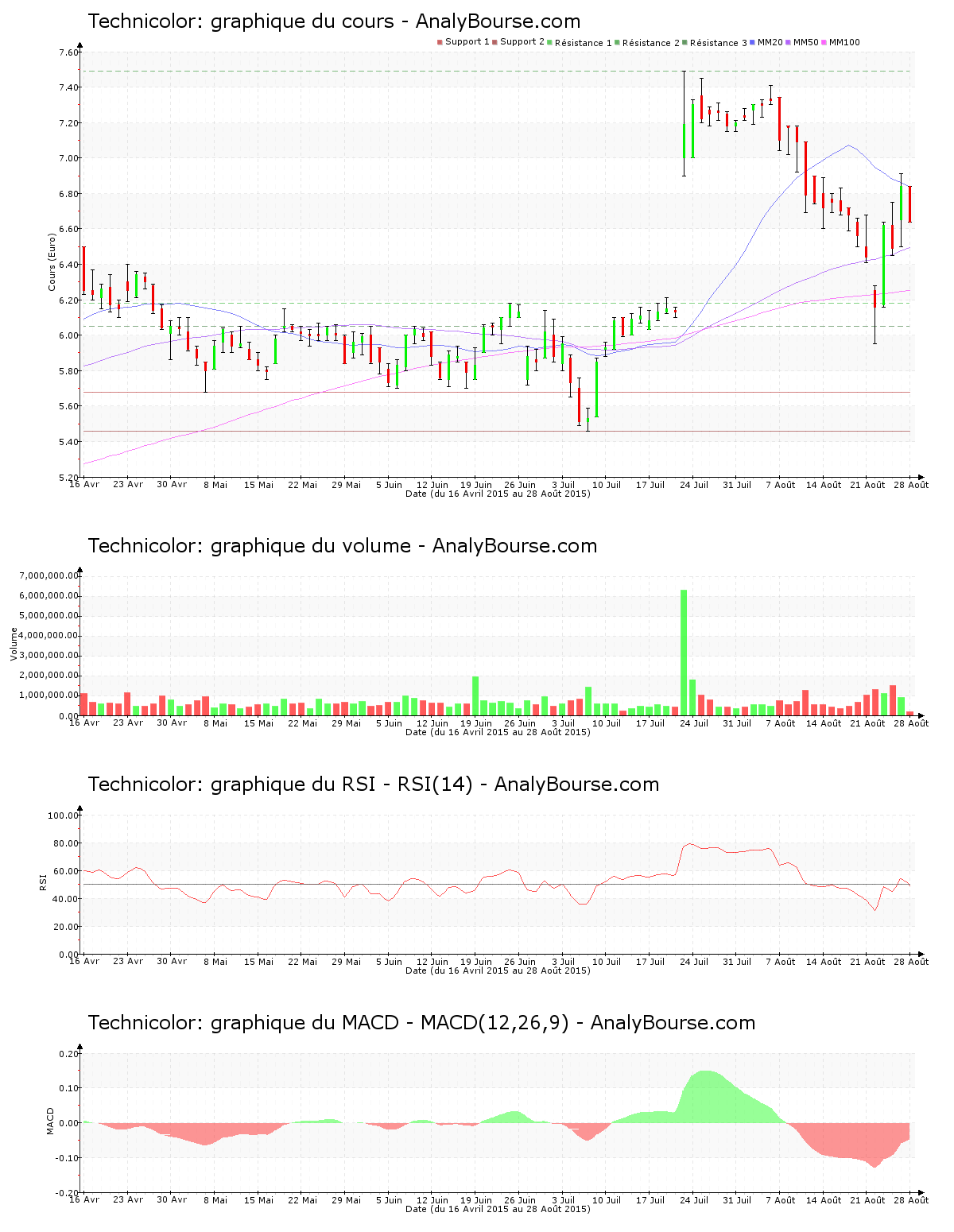Click '3 Juil' on the RSI chart axis
The width and height of the screenshot is (954, 1232).
click(563, 962)
